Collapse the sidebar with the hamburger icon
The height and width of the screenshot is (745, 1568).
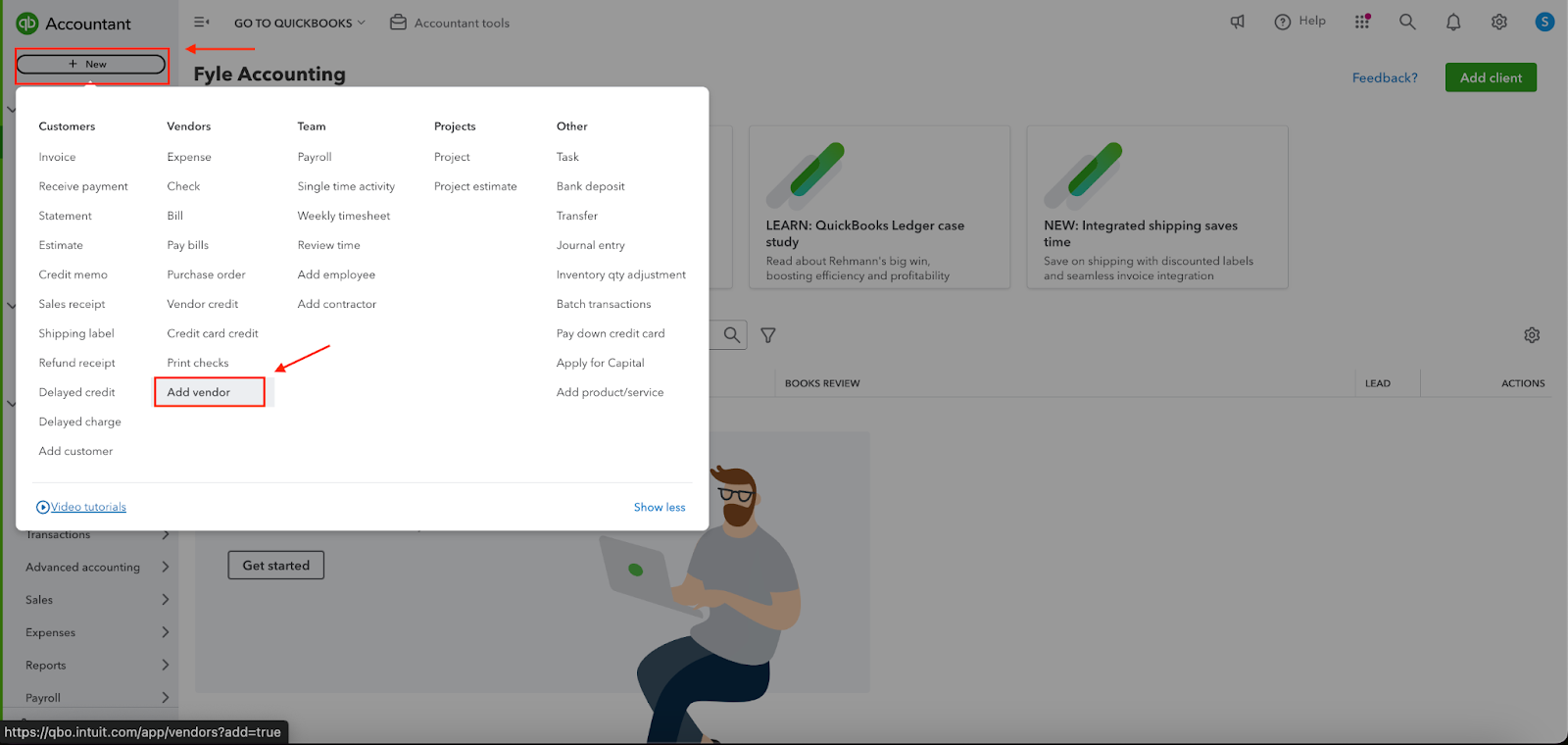pyautogui.click(x=202, y=23)
